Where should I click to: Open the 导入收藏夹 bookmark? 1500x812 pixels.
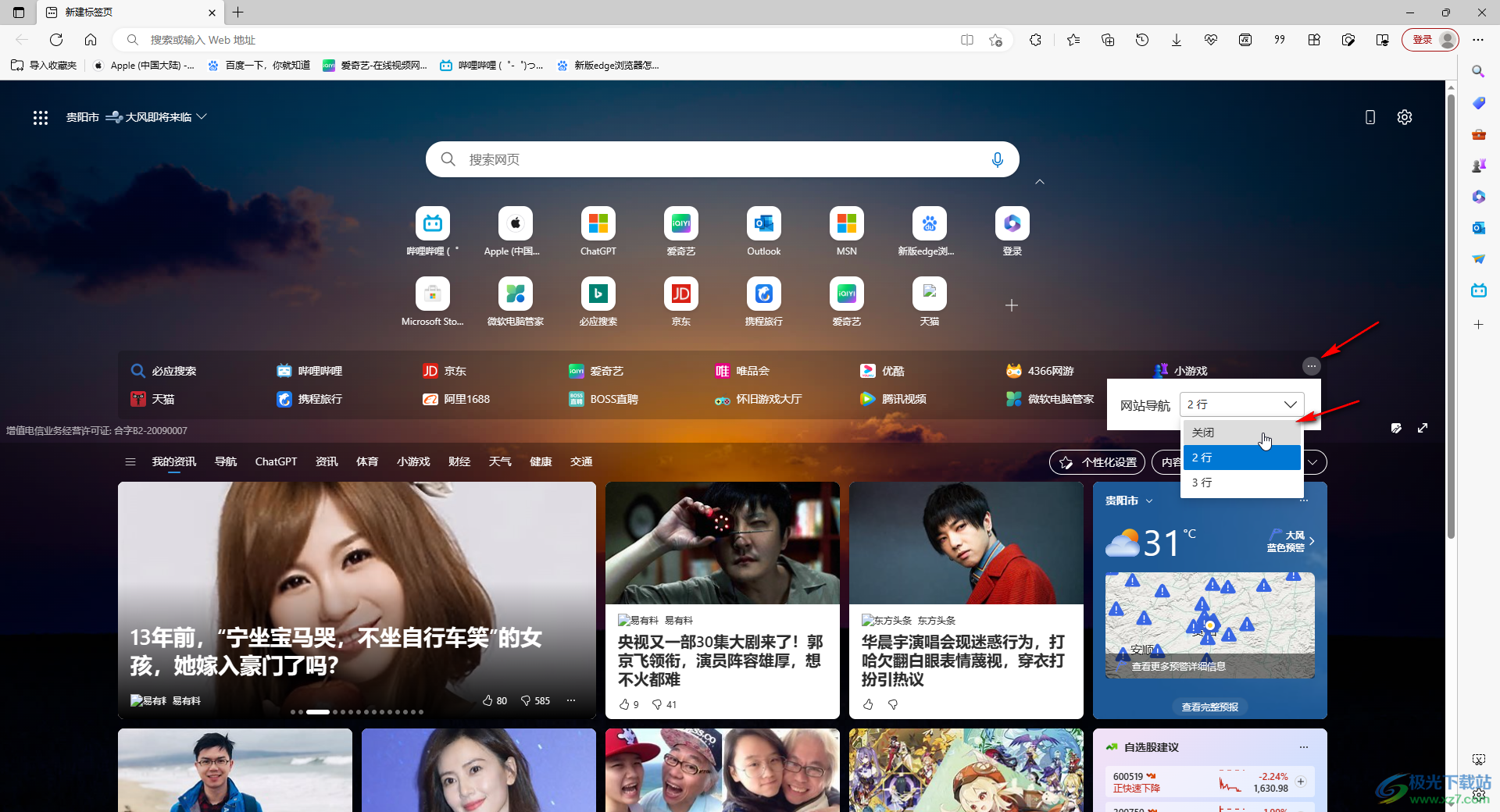tap(44, 66)
